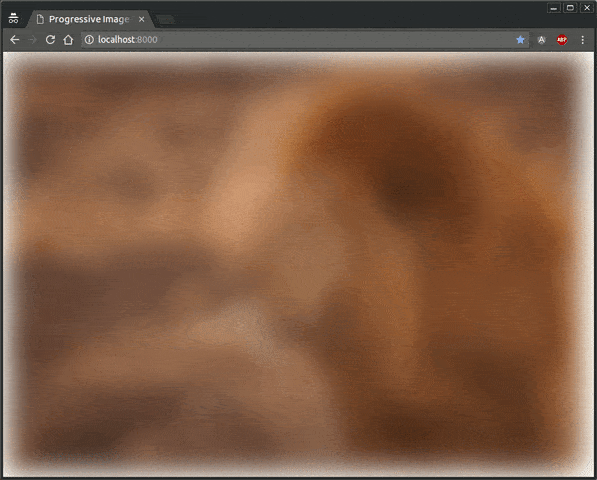Open the Angular extension icon
The height and width of the screenshot is (480, 597).
pyautogui.click(x=541, y=40)
